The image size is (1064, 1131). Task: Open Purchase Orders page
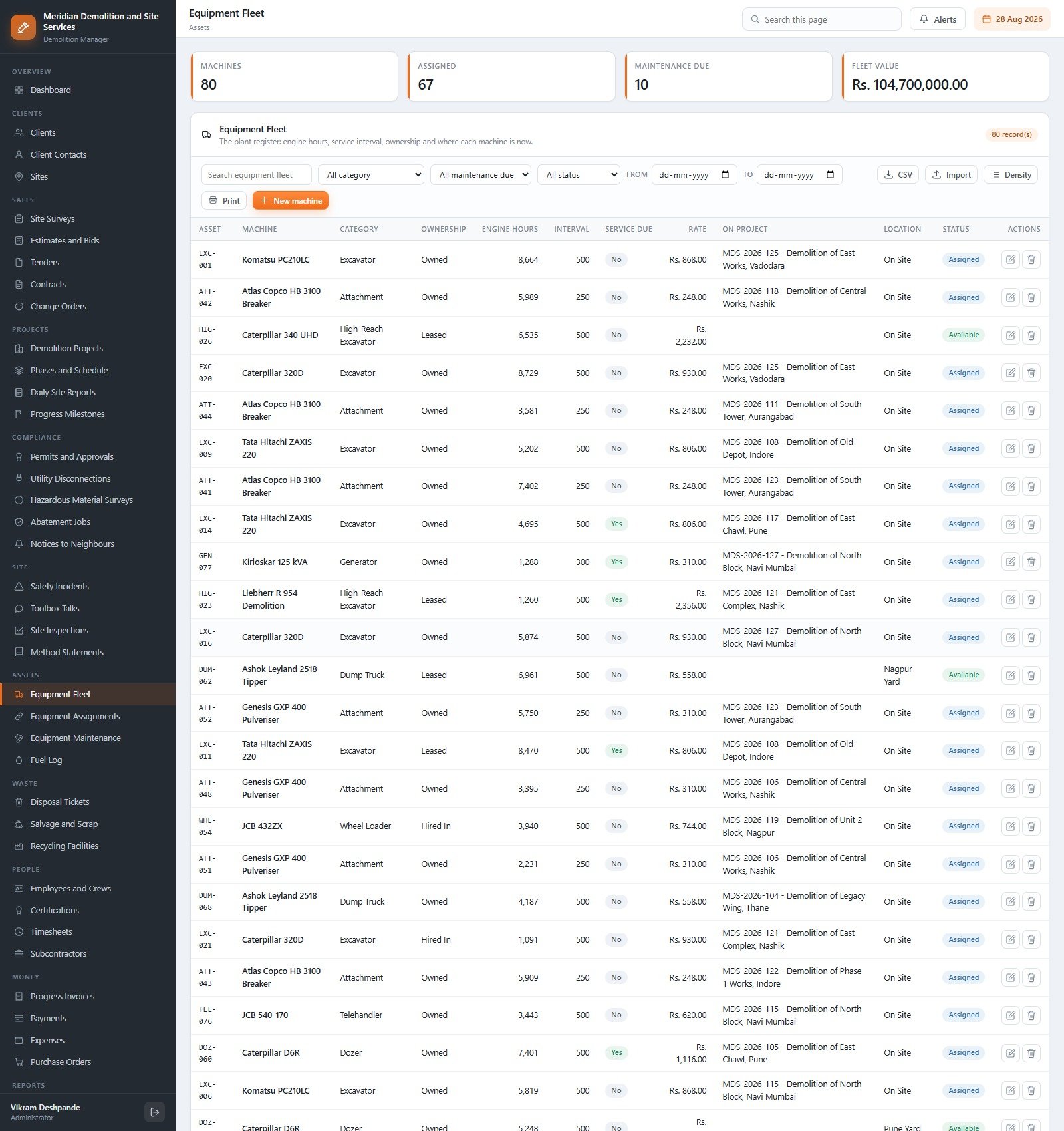point(88,1062)
